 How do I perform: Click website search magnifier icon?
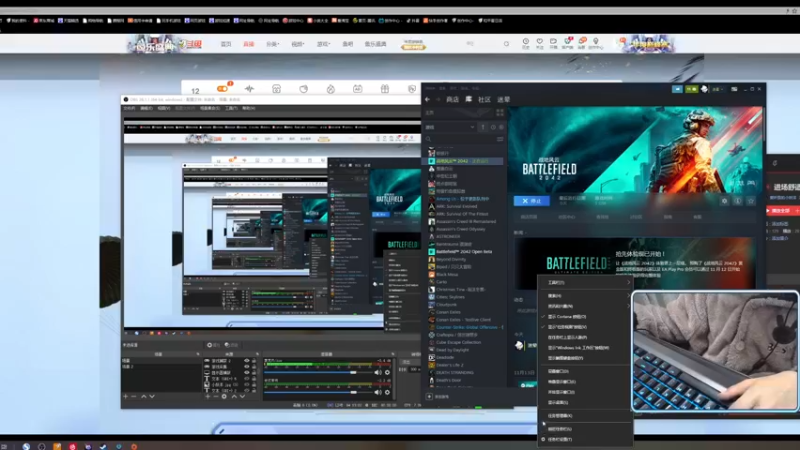(506, 44)
